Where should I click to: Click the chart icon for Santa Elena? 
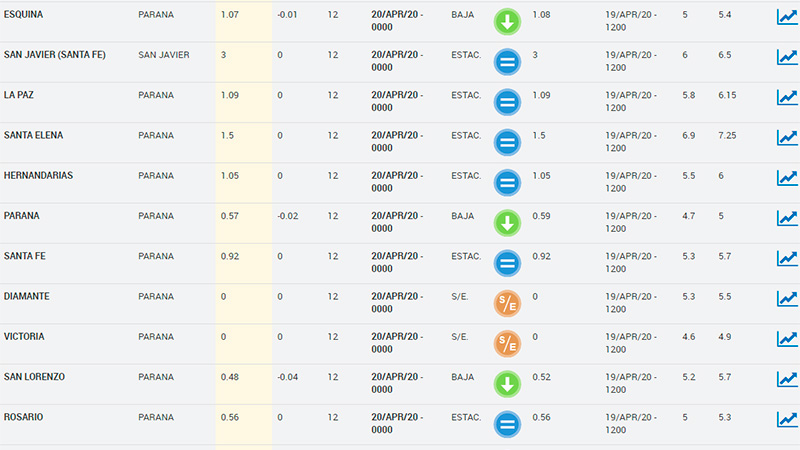pyautogui.click(x=787, y=137)
